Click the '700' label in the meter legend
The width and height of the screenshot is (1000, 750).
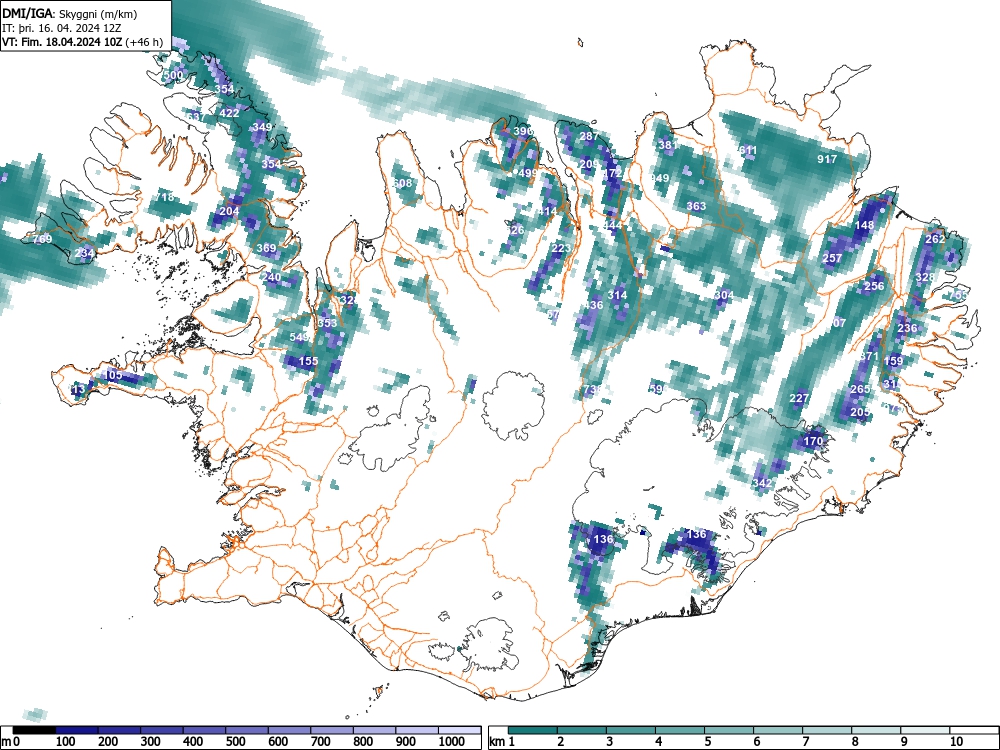(320, 741)
